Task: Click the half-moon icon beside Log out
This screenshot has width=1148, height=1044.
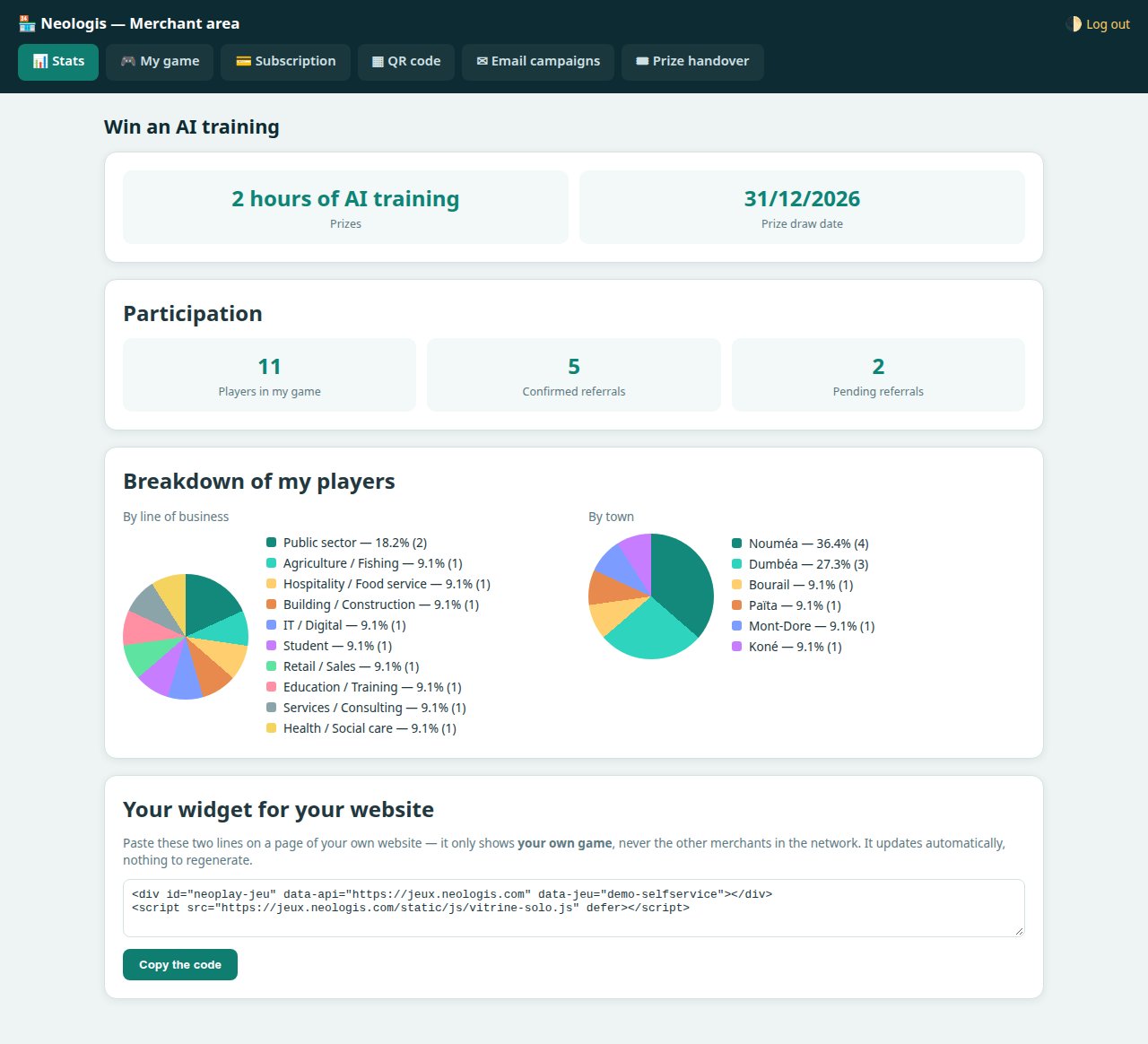Action: tap(1074, 24)
